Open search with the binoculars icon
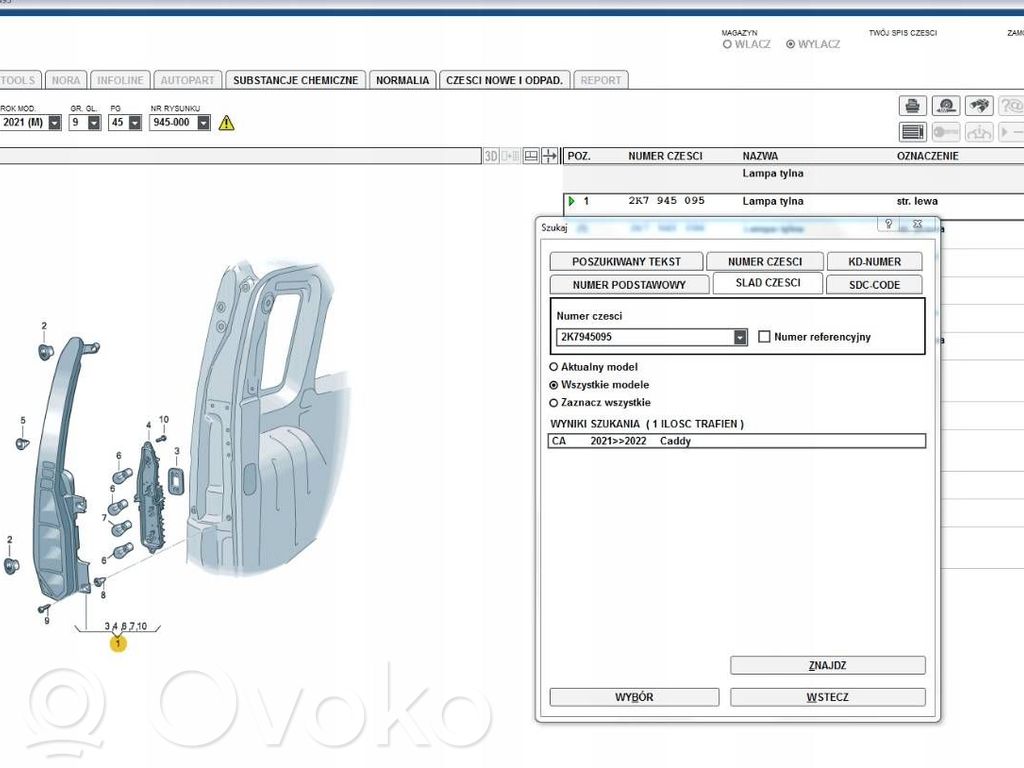Screen dimensions: 1024x768 [979, 106]
